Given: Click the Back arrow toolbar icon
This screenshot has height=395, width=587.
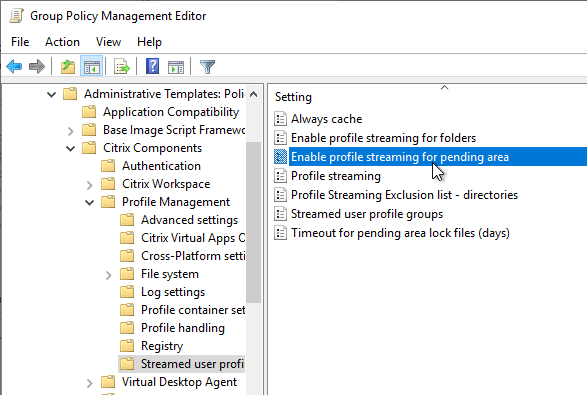Looking at the screenshot, I should click(14, 67).
